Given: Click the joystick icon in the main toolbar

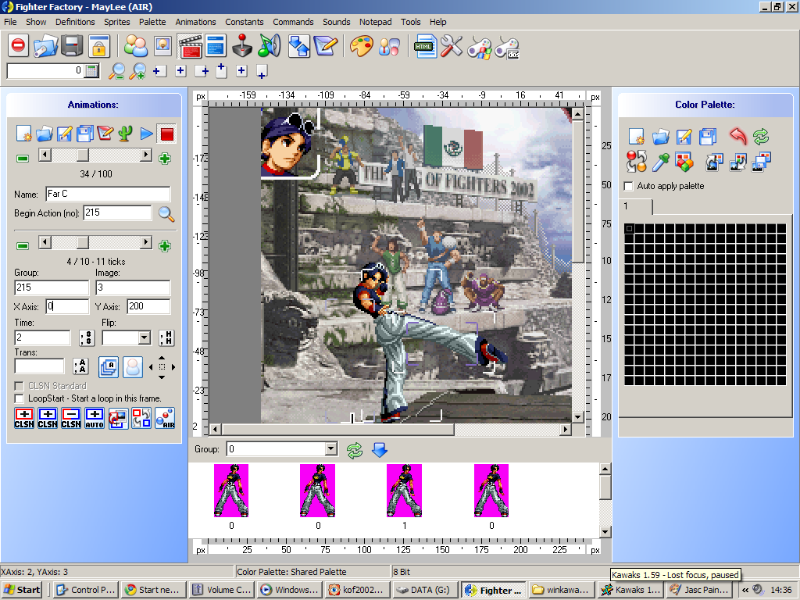Looking at the screenshot, I should [242, 46].
